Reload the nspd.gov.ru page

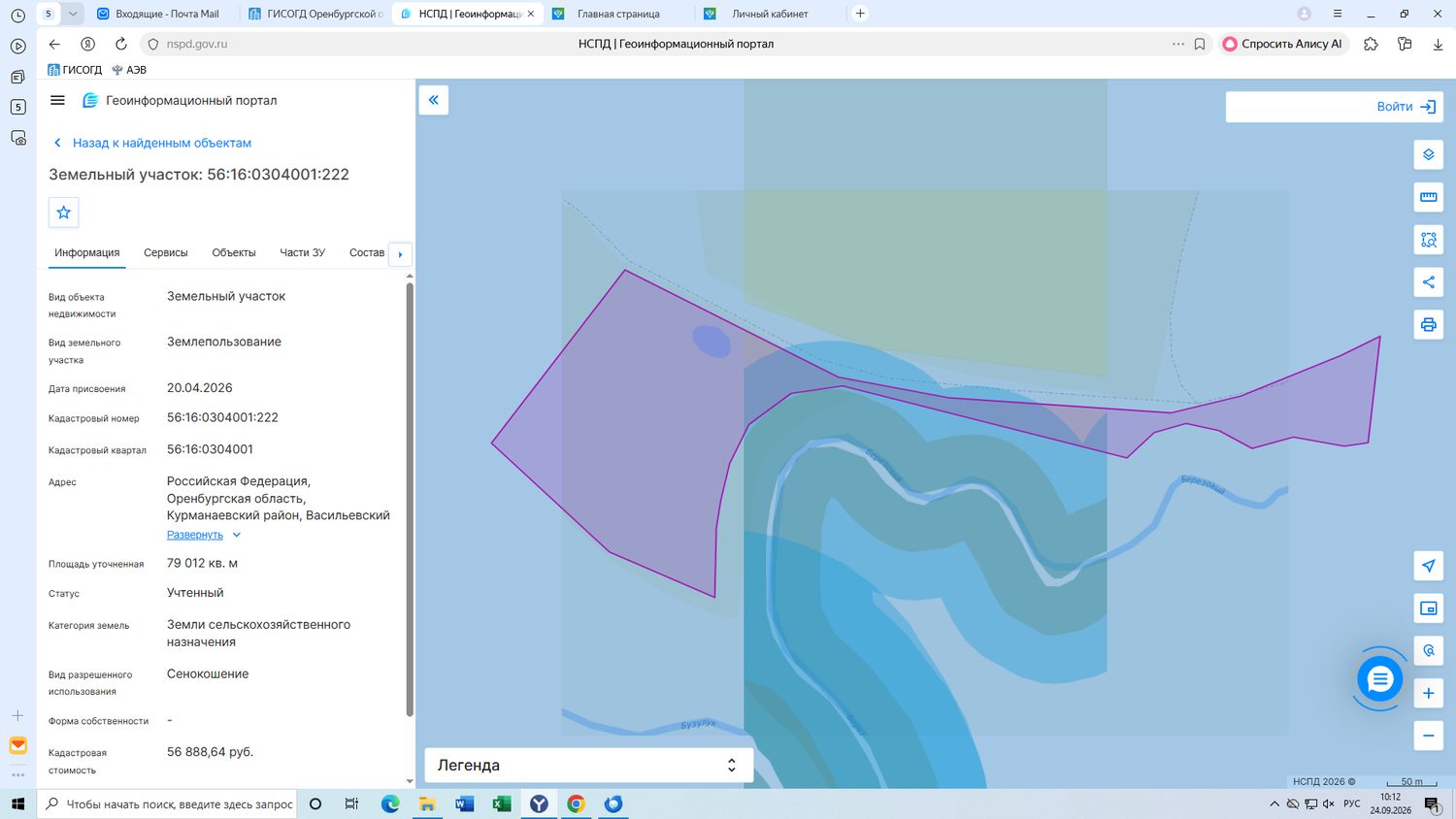[x=121, y=44]
